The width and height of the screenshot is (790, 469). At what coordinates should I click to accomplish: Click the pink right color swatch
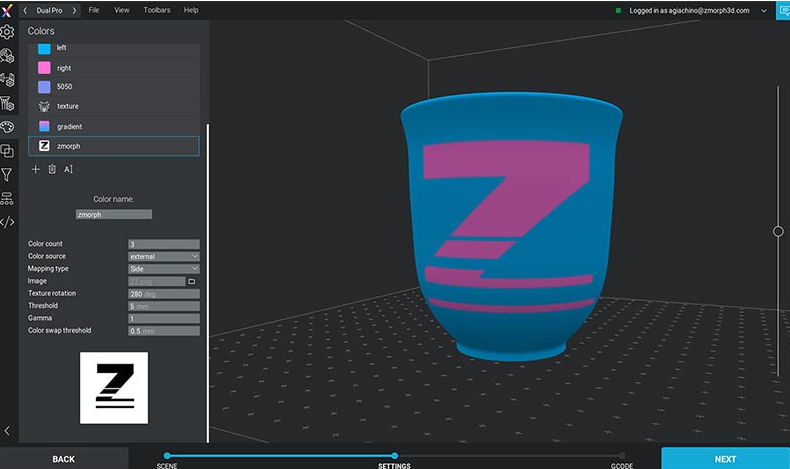pyautogui.click(x=44, y=68)
